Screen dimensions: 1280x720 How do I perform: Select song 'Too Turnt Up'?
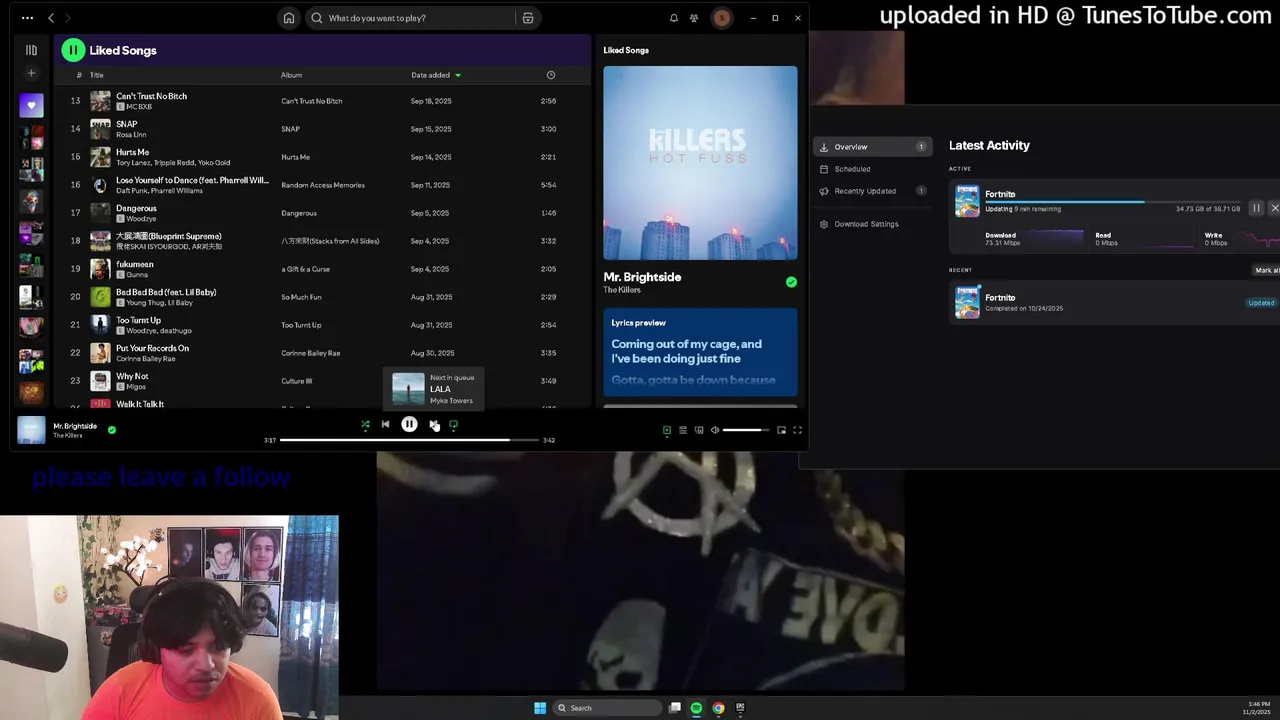tap(320, 325)
